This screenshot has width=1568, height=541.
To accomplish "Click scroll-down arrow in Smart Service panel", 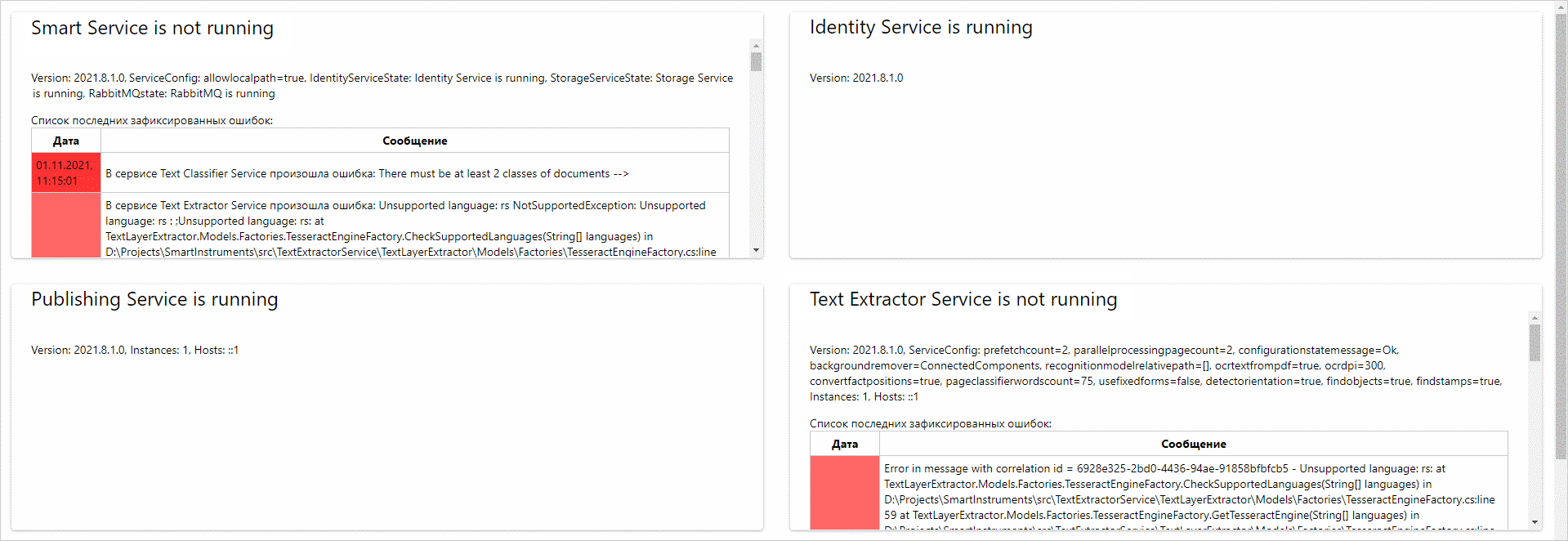I will 756,250.
